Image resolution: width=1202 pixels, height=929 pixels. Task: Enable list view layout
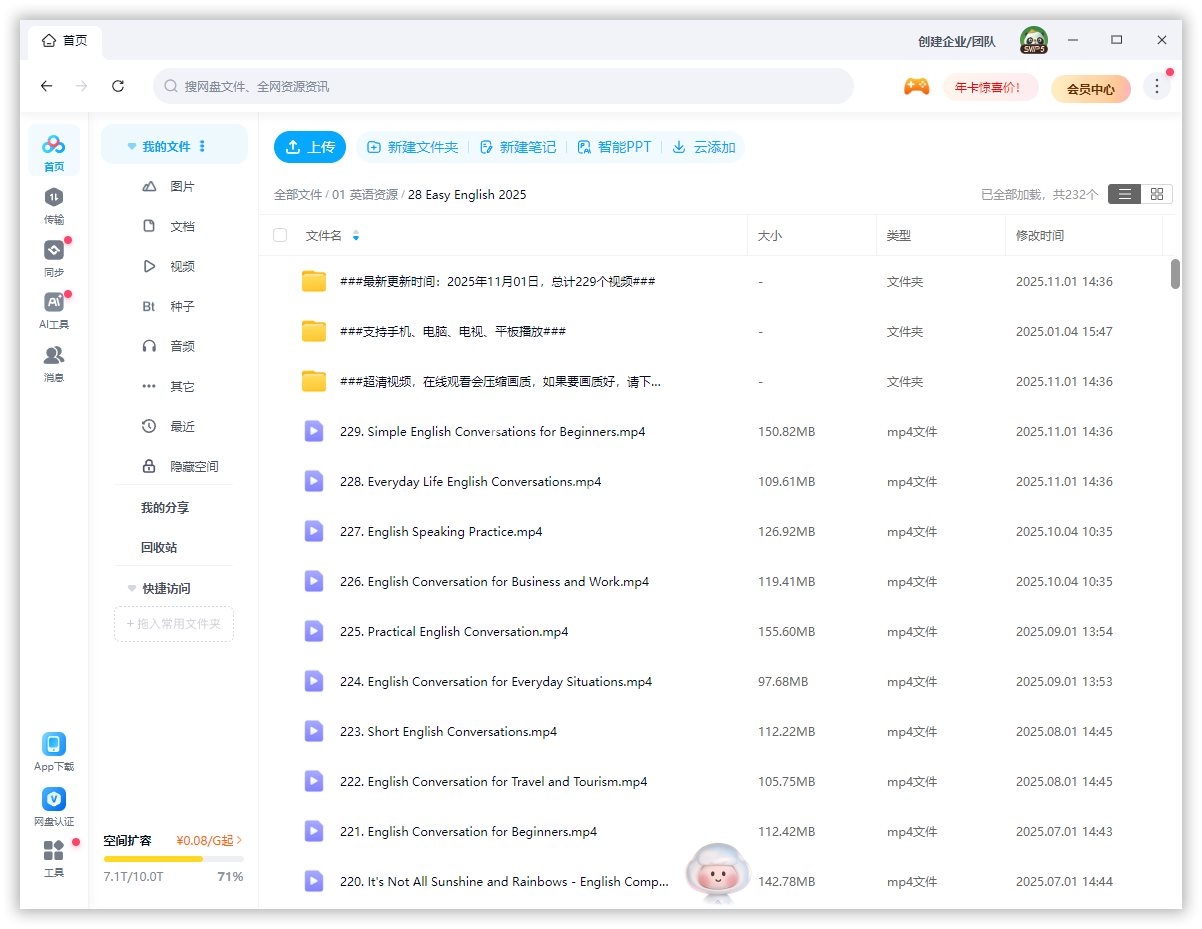[1124, 194]
